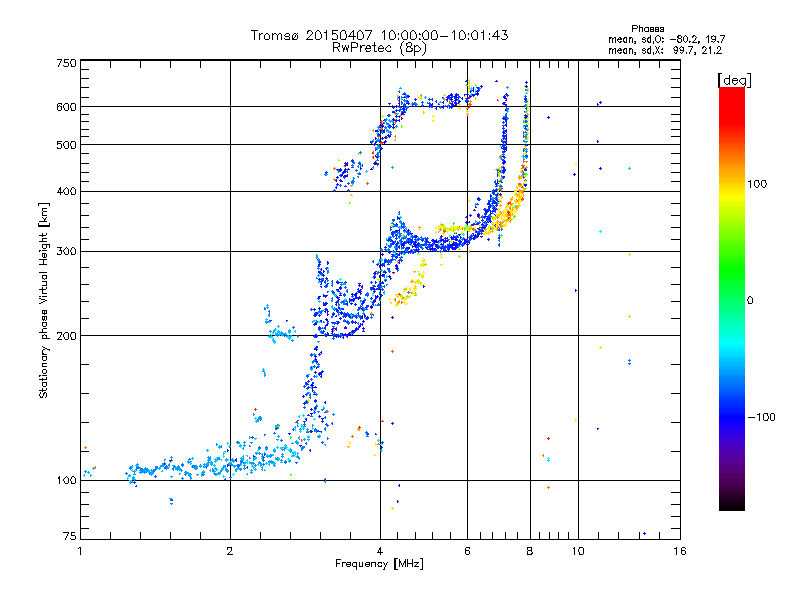Click the 'mean, sd,X: 99.7, 21.2' text
The width and height of the screenshot is (800, 600).
(665, 50)
